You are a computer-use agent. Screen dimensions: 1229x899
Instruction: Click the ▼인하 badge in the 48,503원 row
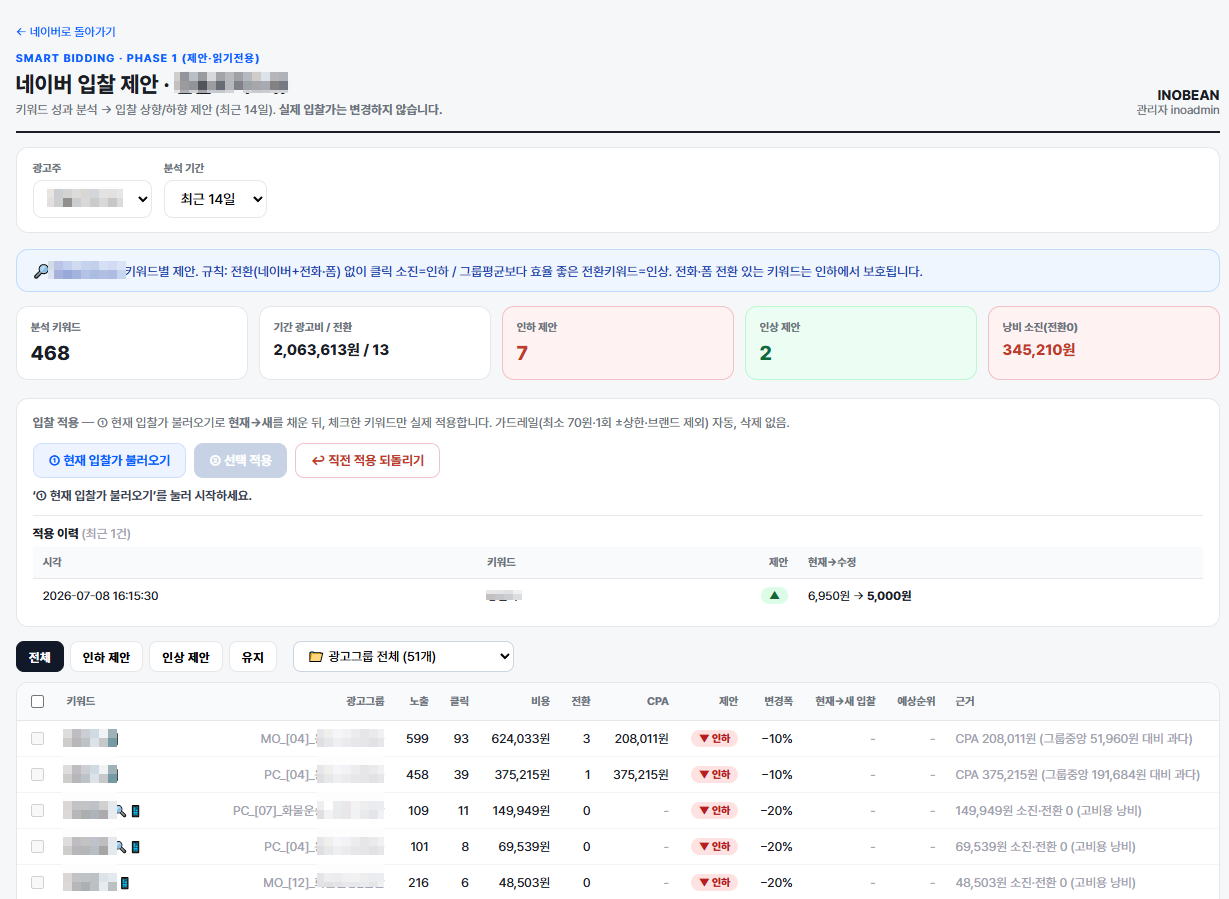tap(714, 883)
